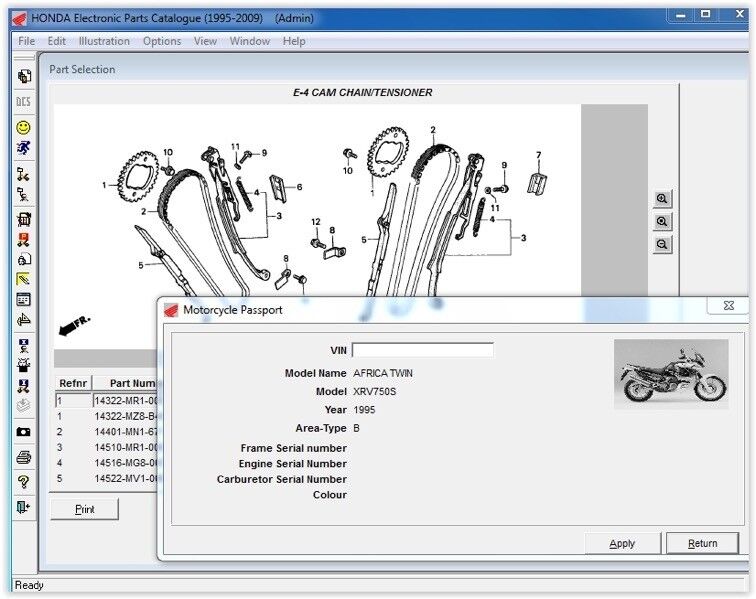Click the DCS toolbar icon
The width and height of the screenshot is (756, 599).
24,102
